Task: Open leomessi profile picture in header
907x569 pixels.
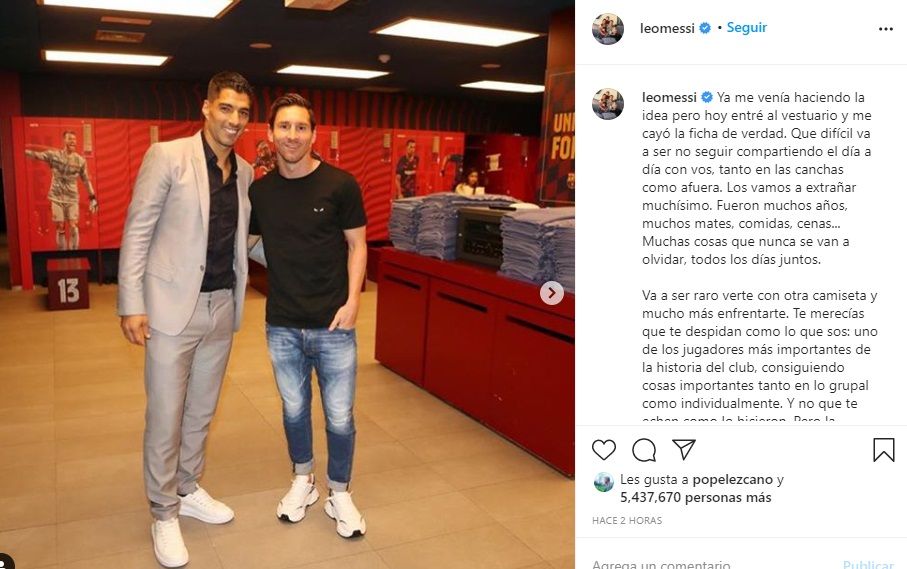Action: click(608, 28)
